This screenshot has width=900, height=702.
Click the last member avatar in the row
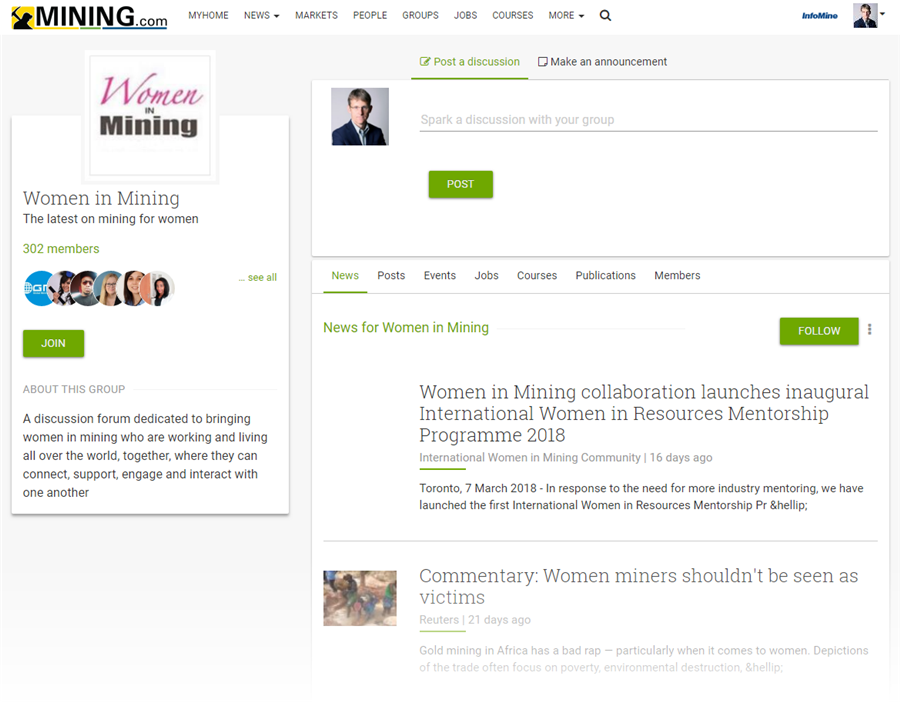pos(160,288)
